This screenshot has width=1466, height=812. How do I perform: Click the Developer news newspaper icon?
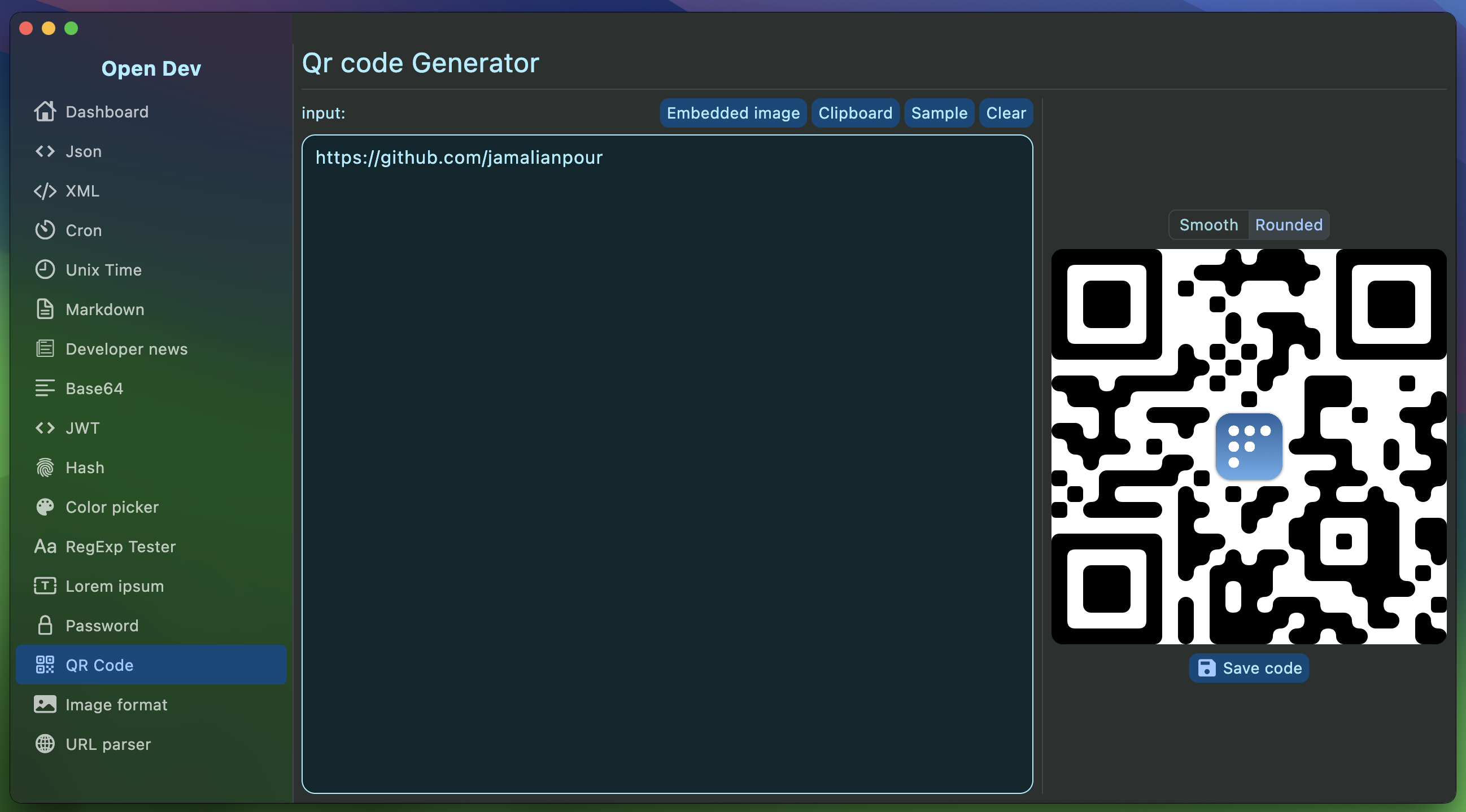click(45, 348)
